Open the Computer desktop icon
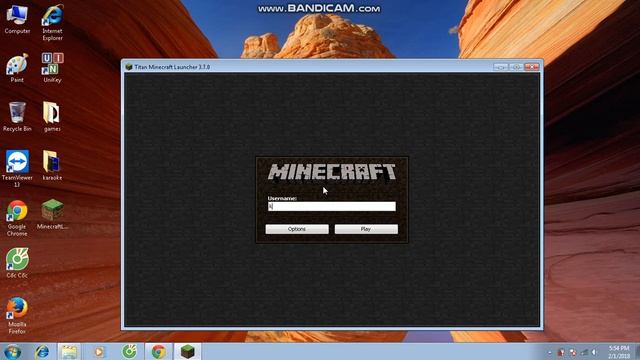This screenshot has height=360, width=640. click(17, 20)
